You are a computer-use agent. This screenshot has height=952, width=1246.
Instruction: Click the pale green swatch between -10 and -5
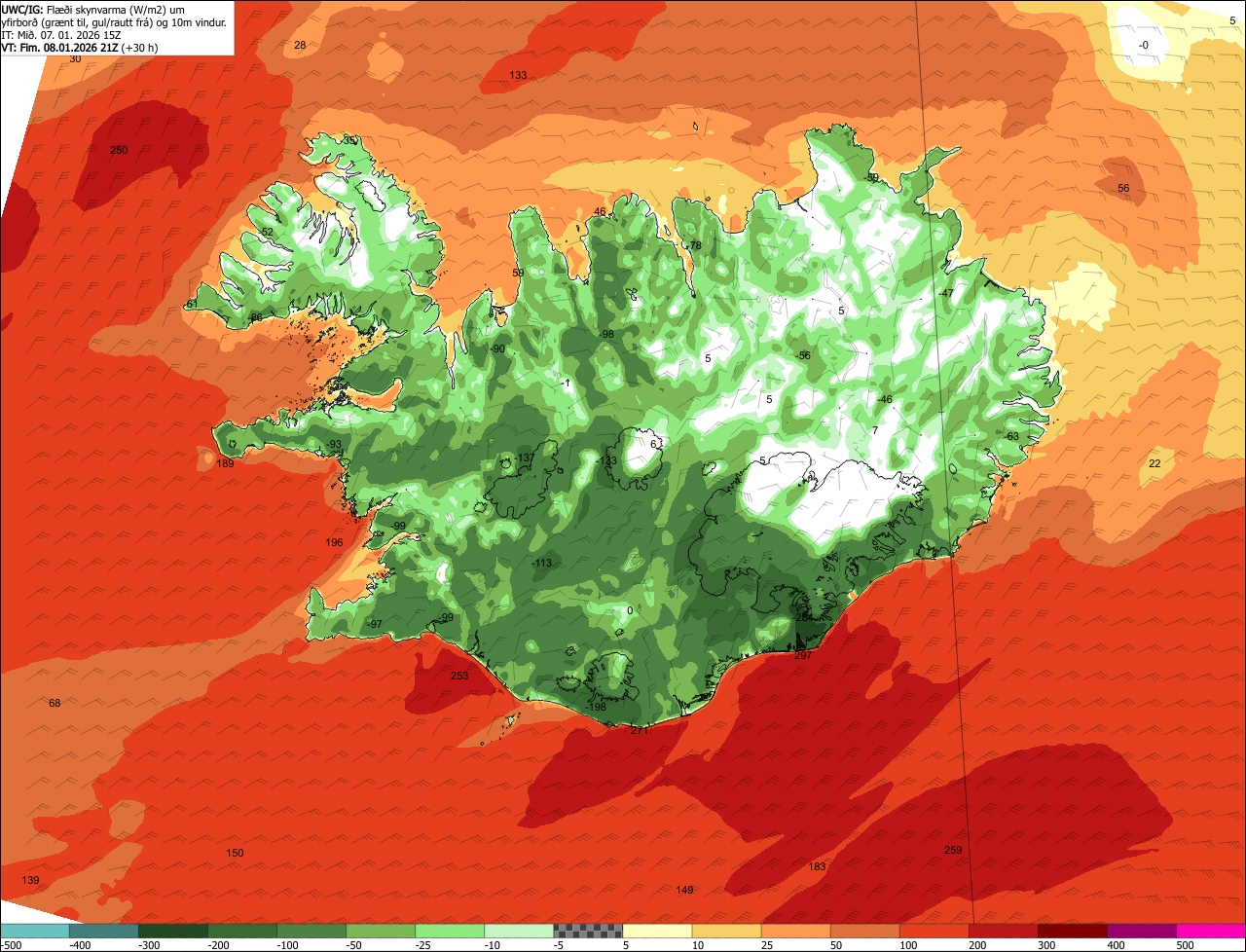[518, 931]
